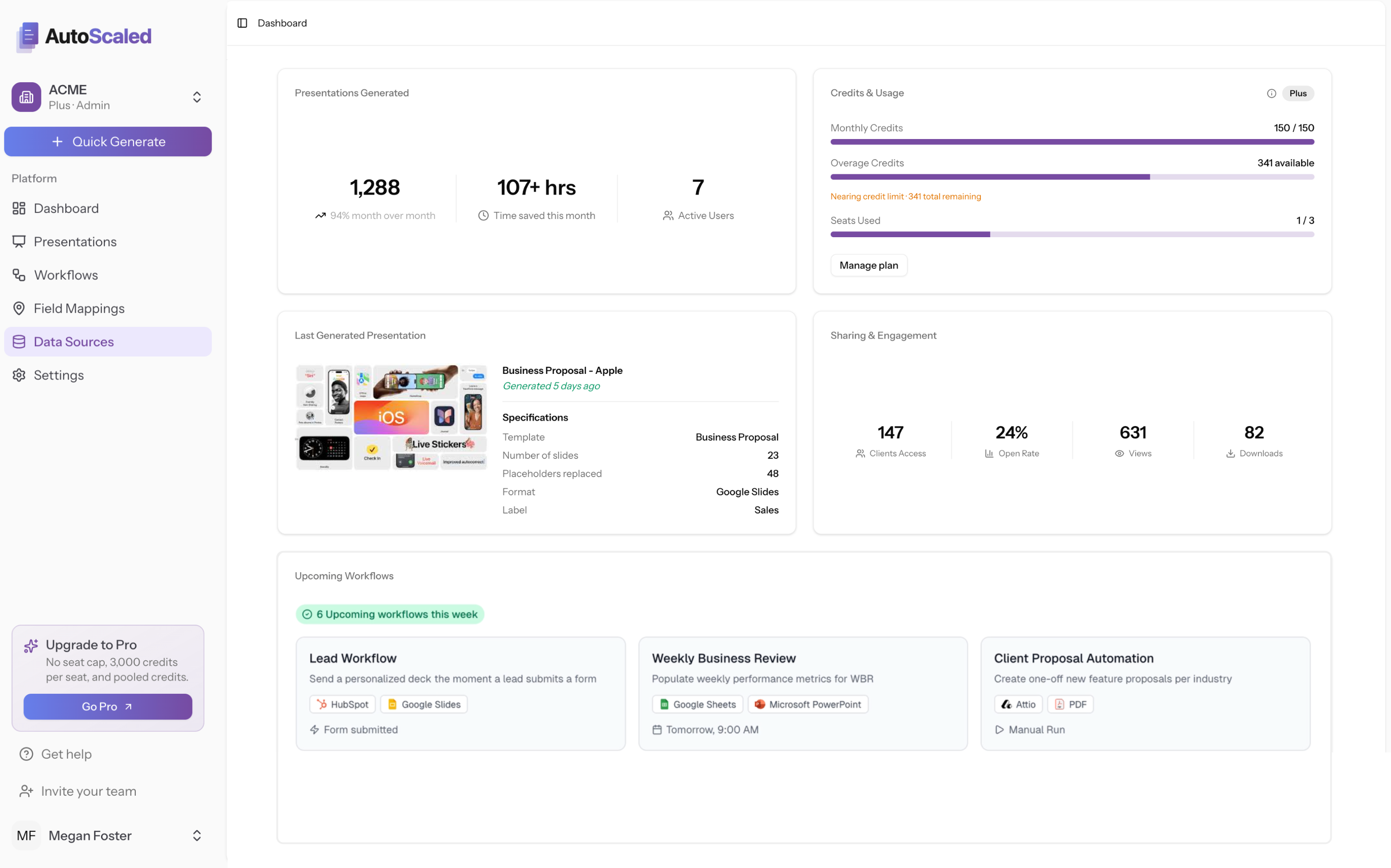Open the Weekly Business Review card

tap(802, 693)
